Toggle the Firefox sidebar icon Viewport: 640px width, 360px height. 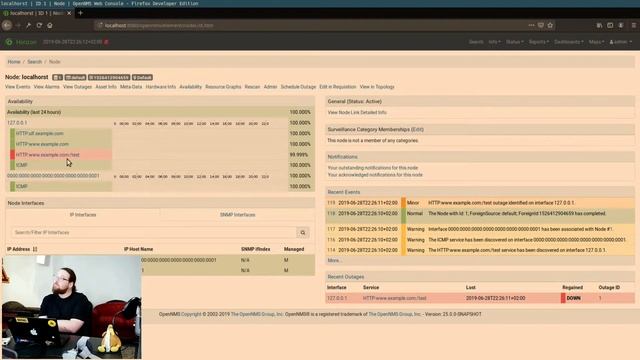(x=610, y=25)
